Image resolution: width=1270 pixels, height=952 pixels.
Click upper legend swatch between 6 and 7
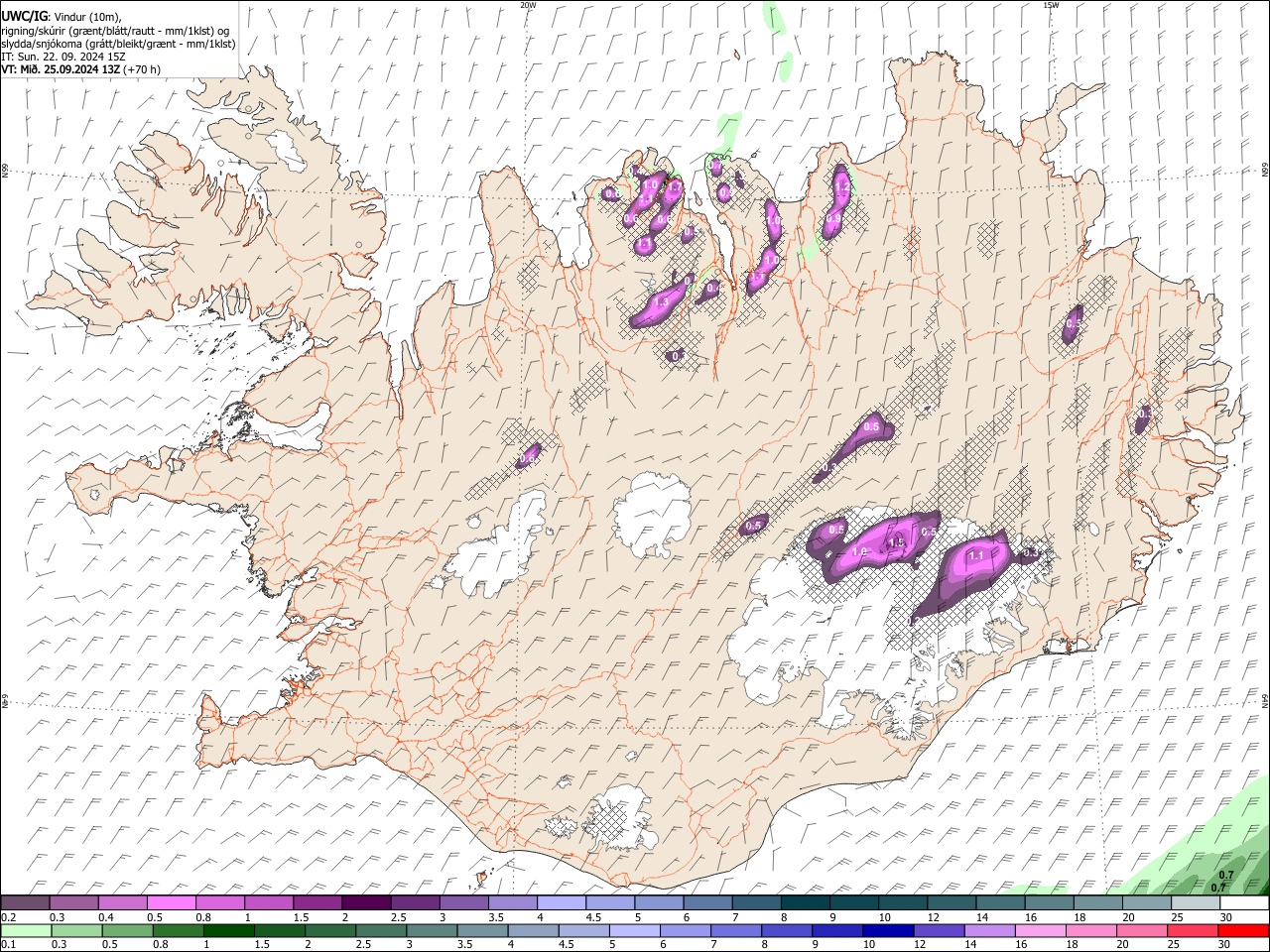coord(706,903)
